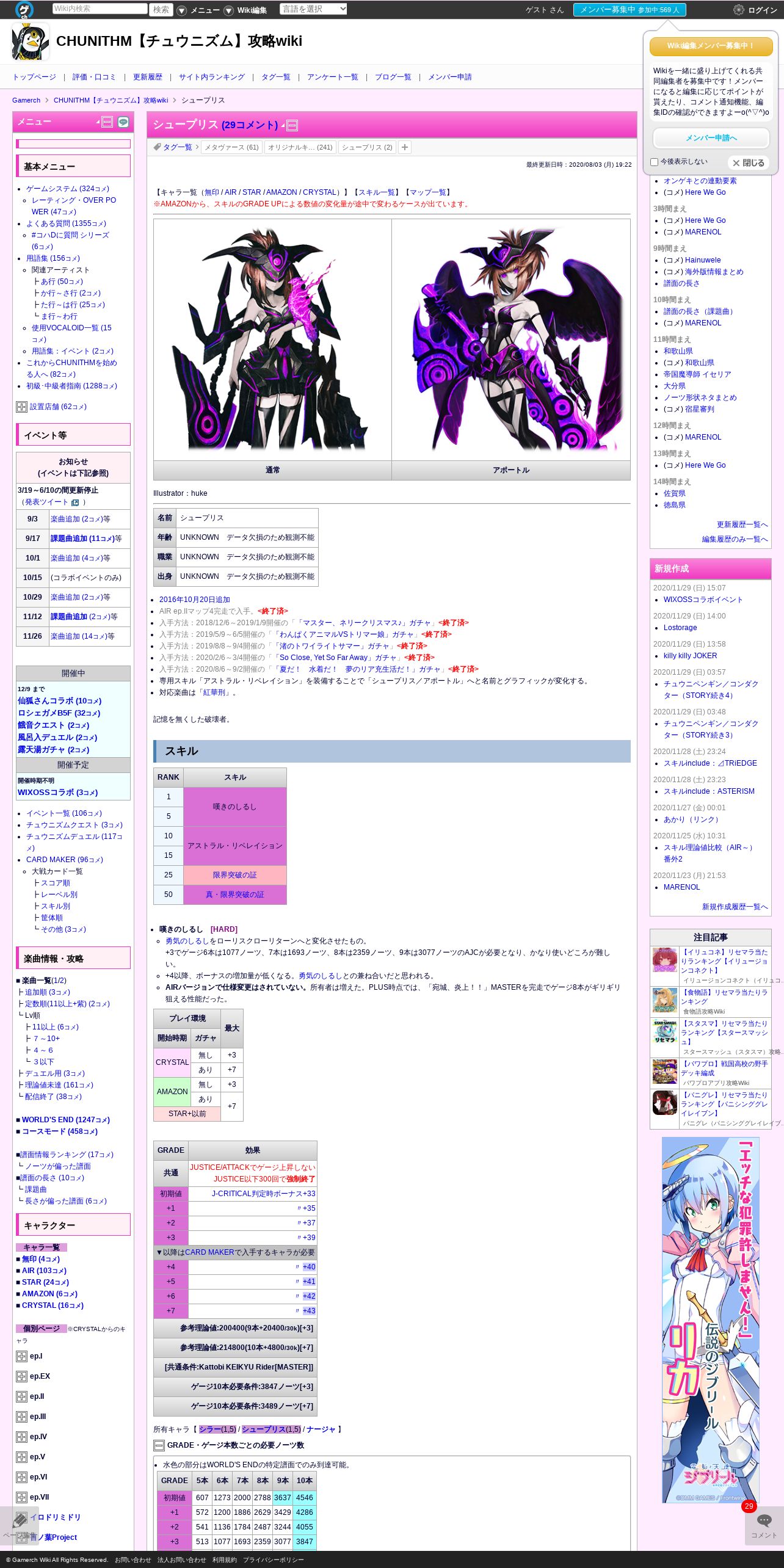Click the メンバー申請へ button in popup
The width and height of the screenshot is (784, 1568).
coord(711,138)
